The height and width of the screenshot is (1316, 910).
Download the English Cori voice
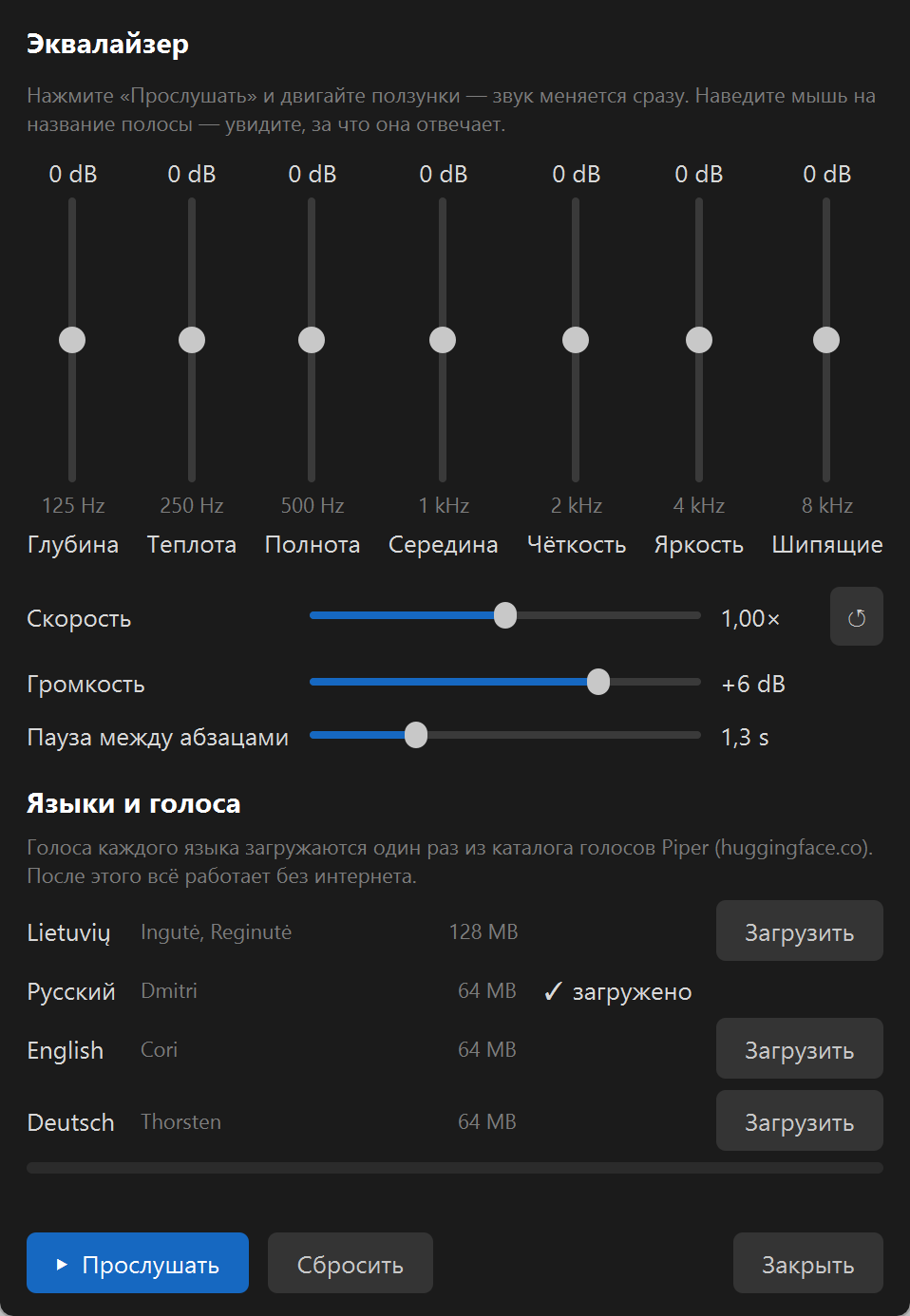(x=800, y=1049)
